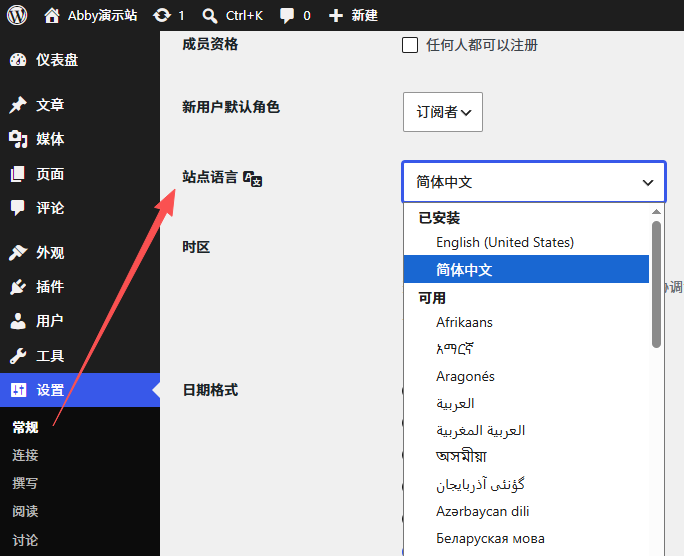684x556 pixels.
Task: Click the translation icon next to 站点语言
Action: coord(253,179)
